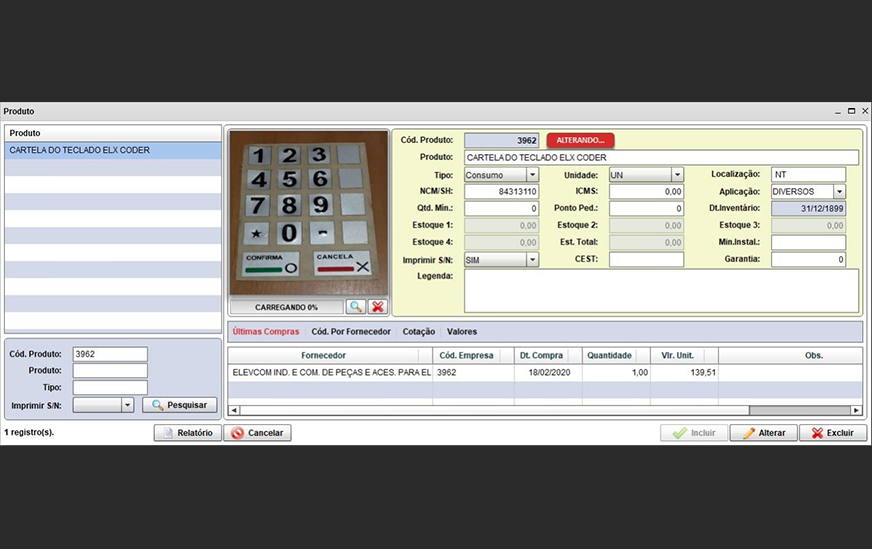Focus the Qtd. Mín. field

(502, 209)
